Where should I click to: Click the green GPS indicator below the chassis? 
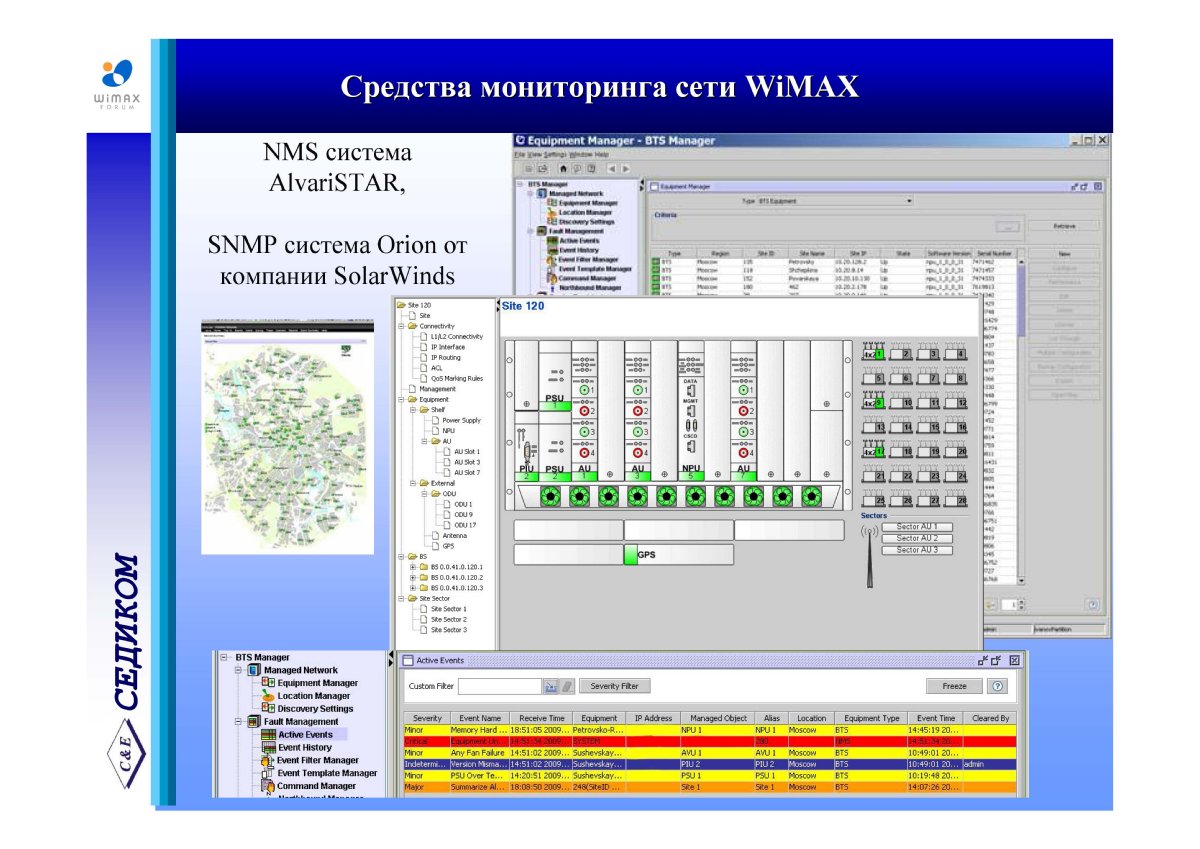click(630, 554)
